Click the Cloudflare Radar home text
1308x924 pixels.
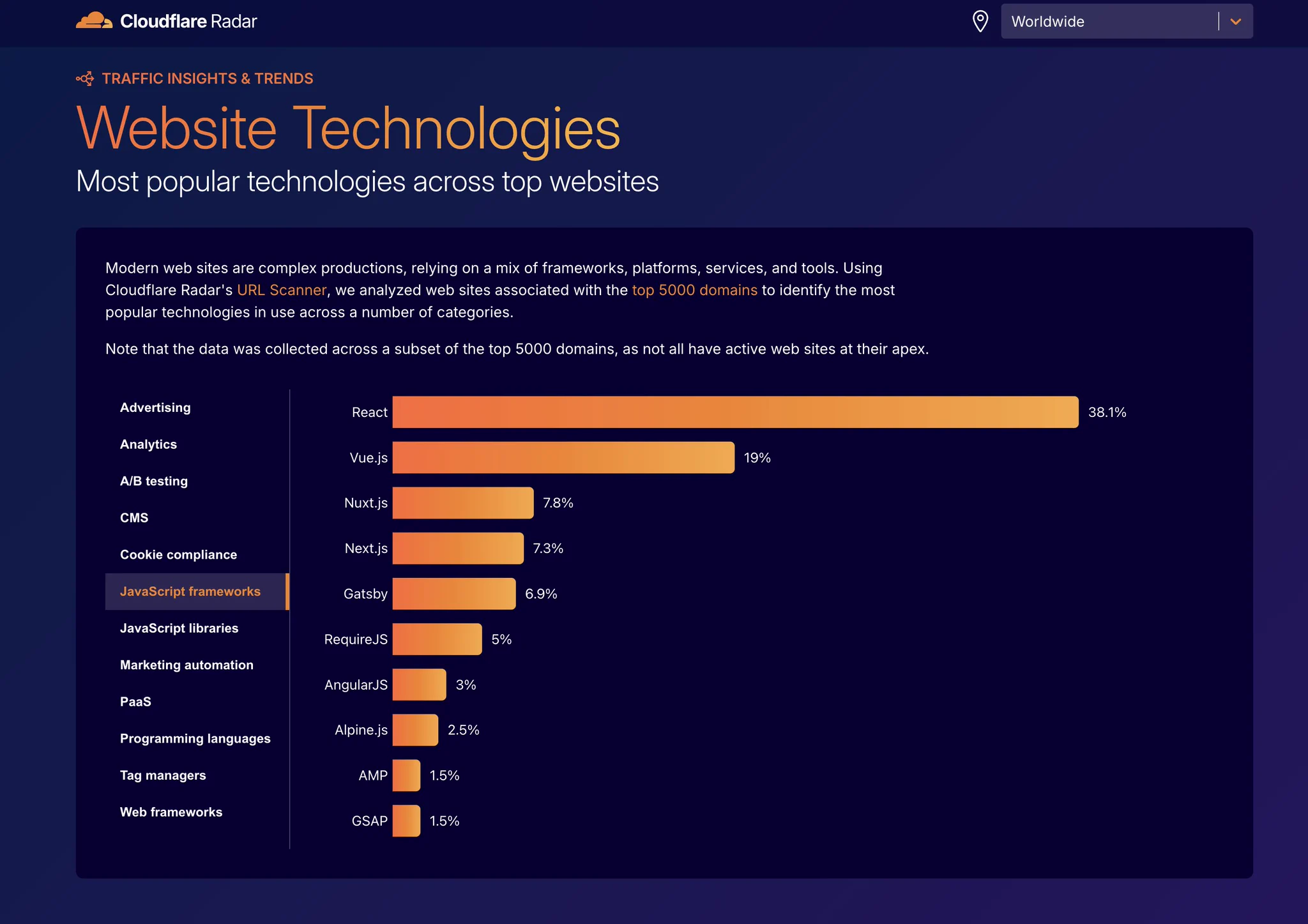coord(188,21)
